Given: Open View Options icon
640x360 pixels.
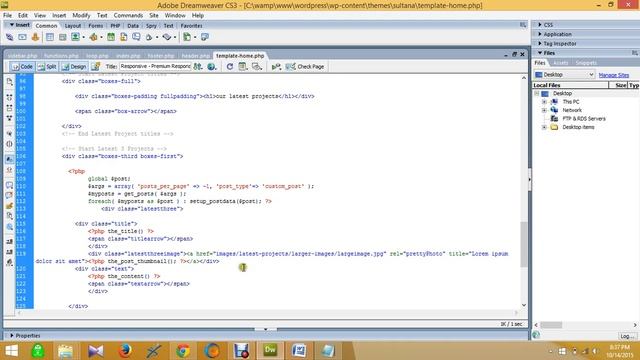Looking at the screenshot, I should click(243, 67).
